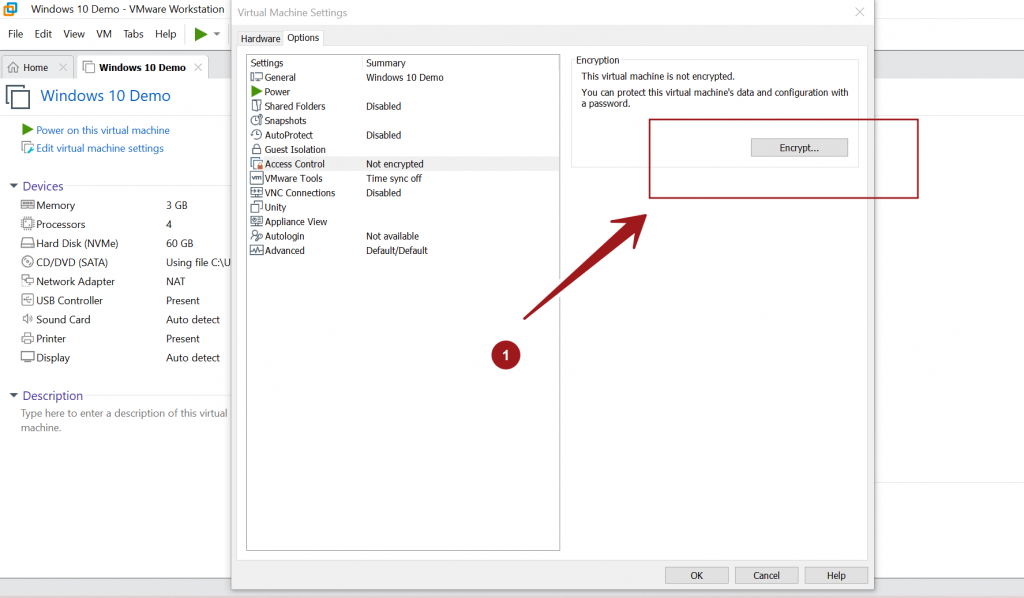This screenshot has height=598, width=1024.
Task: Open the Sound Card device entry
Action: coord(62,319)
